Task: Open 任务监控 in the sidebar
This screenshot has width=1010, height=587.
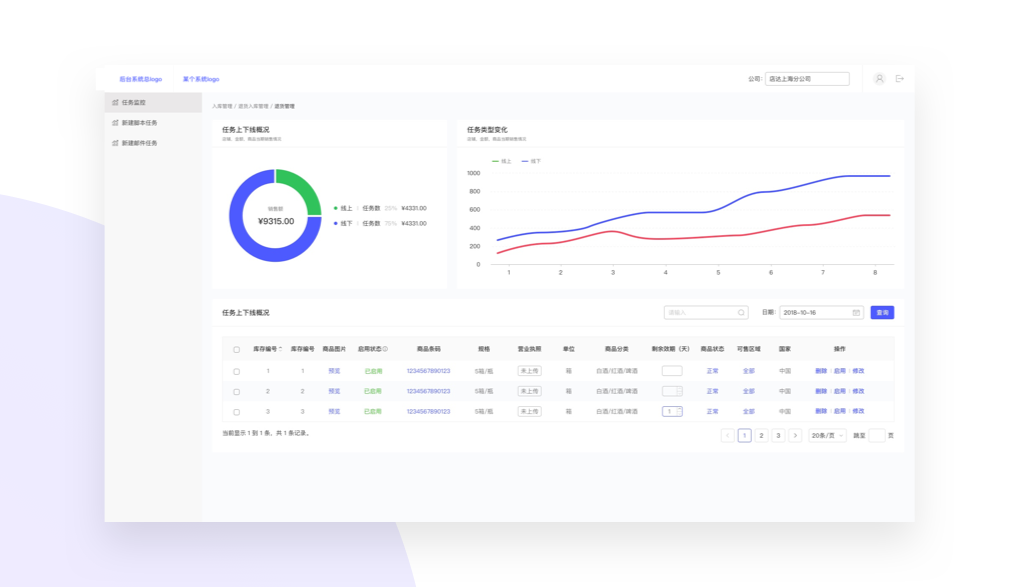Action: (x=153, y=102)
